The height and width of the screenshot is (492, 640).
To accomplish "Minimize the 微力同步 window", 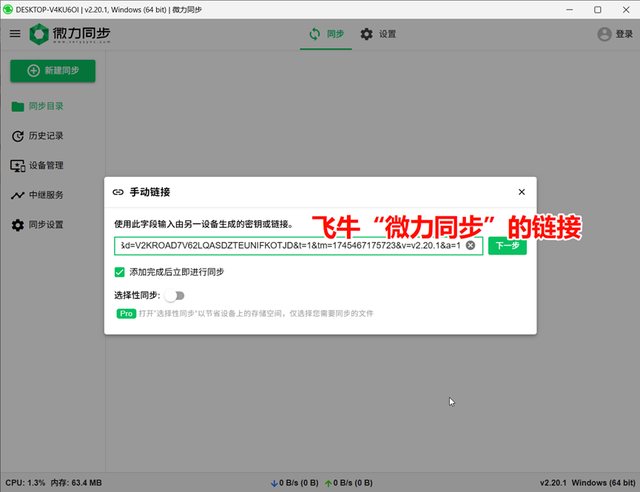I will point(570,9).
